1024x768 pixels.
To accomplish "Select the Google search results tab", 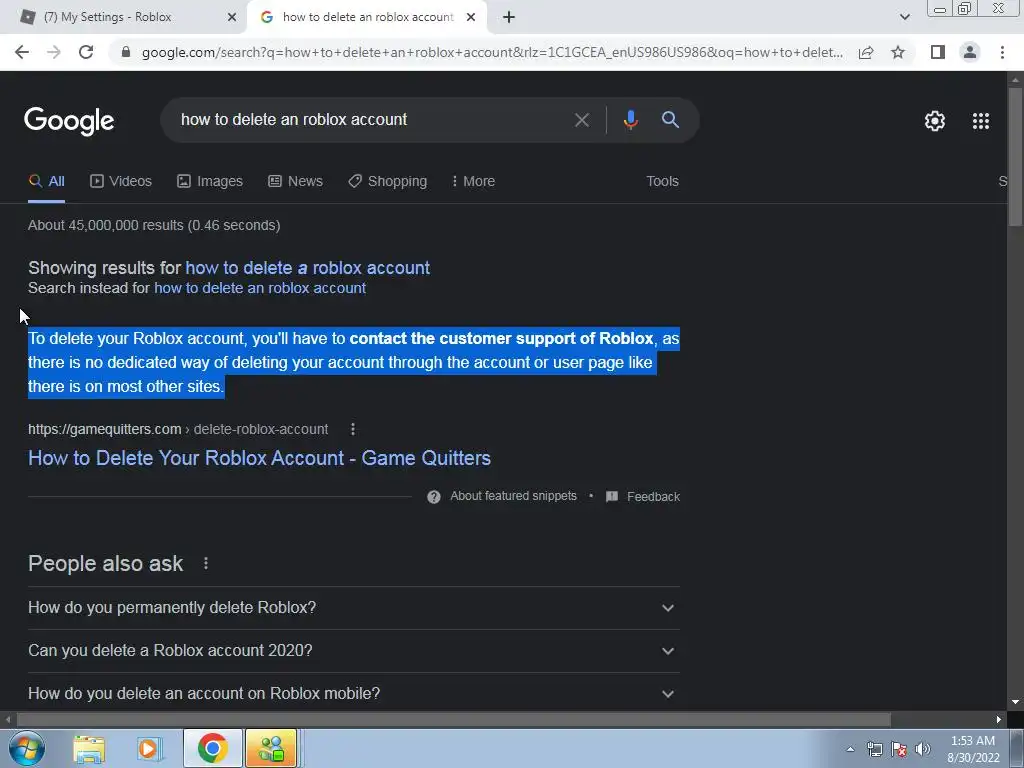I will tap(368, 17).
